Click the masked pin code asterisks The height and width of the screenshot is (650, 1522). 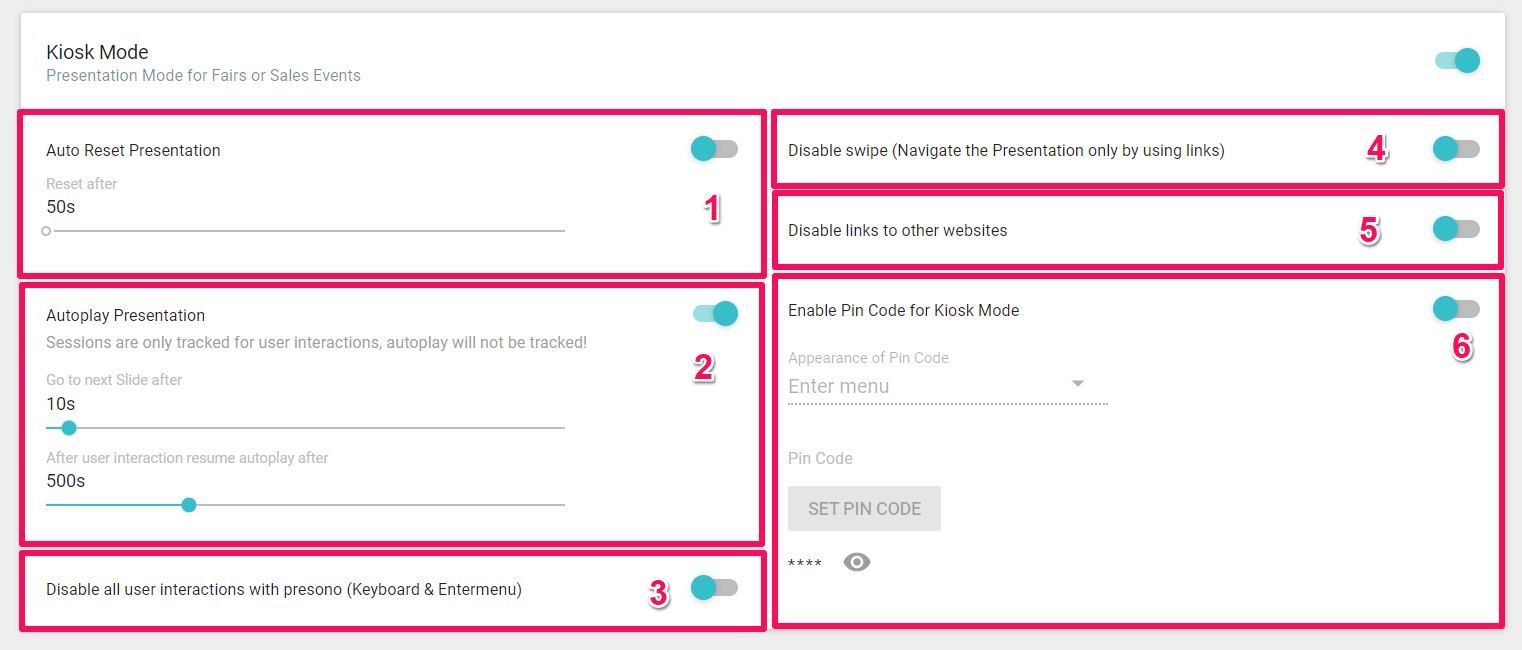(x=805, y=565)
